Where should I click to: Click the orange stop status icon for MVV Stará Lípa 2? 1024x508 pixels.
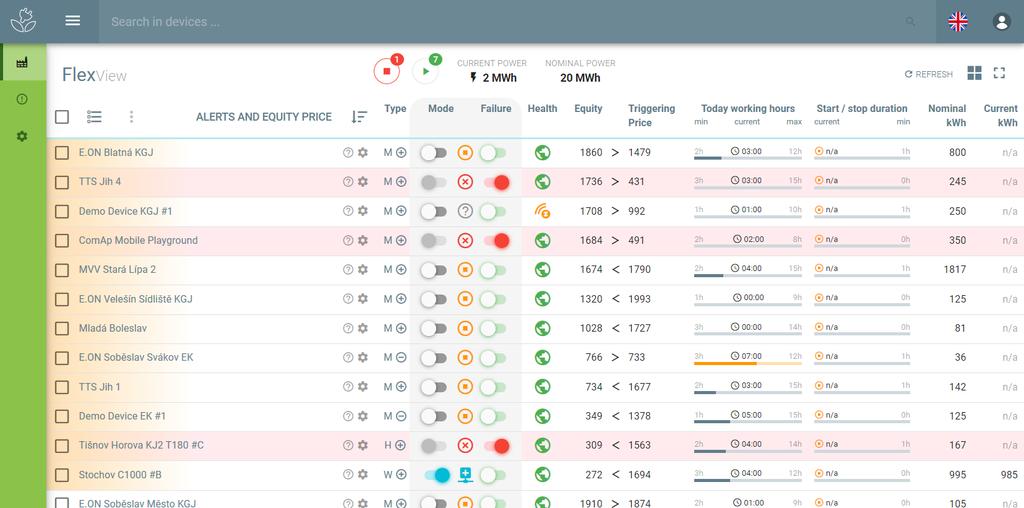click(465, 269)
